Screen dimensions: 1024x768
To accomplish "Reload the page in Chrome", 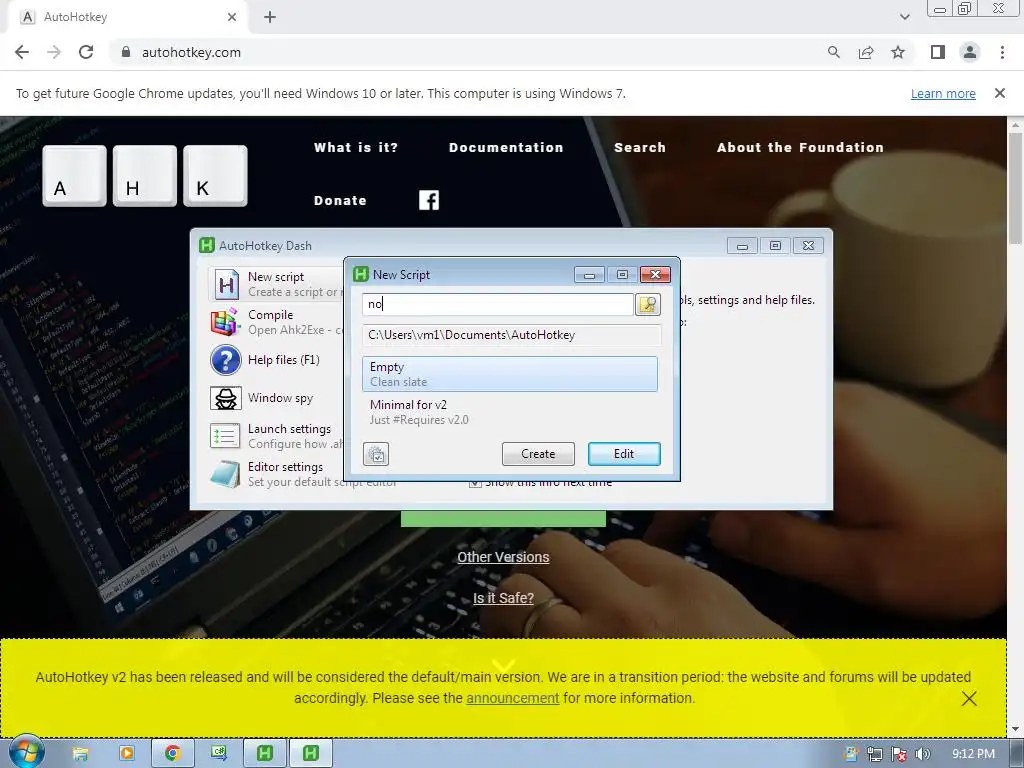I will [86, 52].
